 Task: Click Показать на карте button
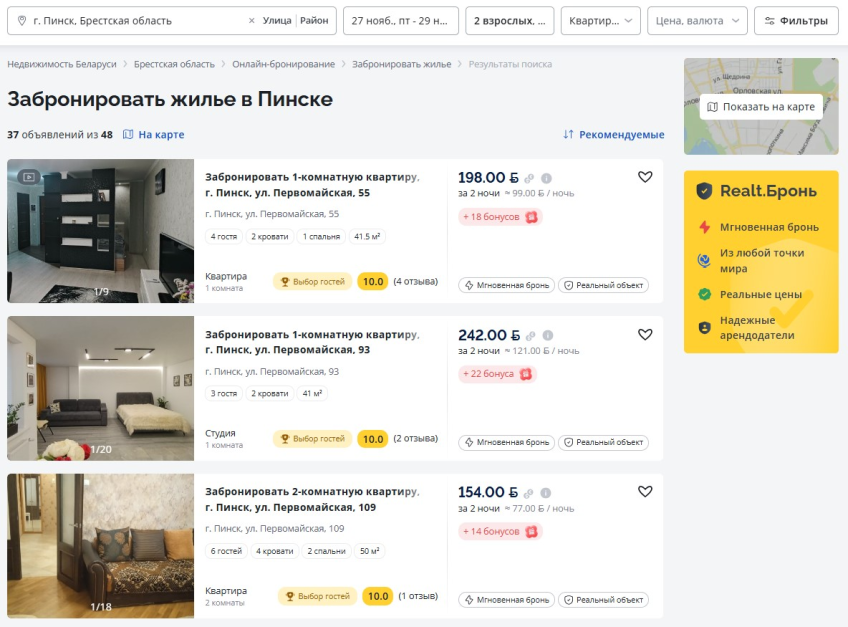coord(761,107)
